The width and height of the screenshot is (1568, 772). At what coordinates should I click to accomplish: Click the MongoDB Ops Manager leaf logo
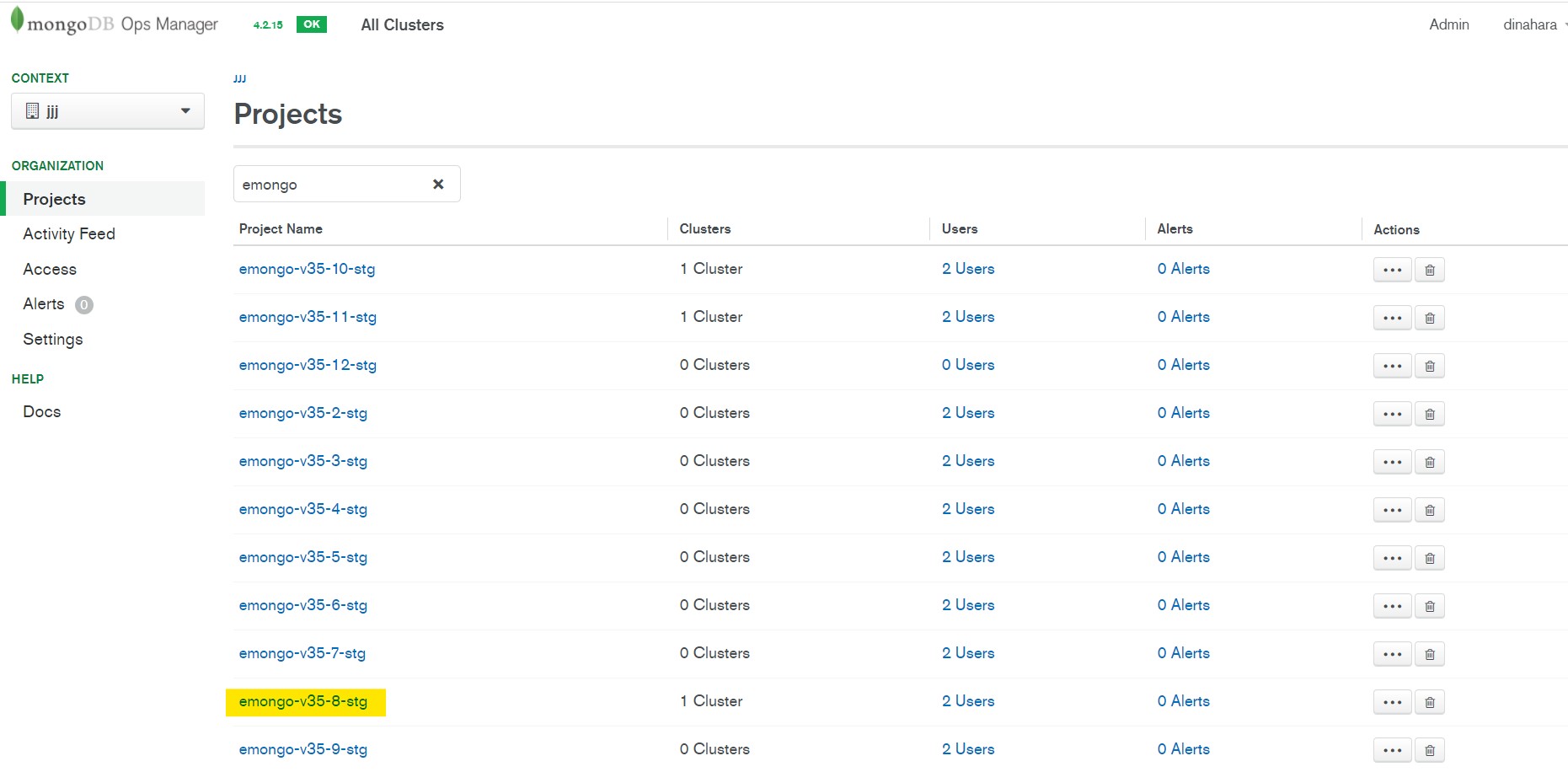18,21
